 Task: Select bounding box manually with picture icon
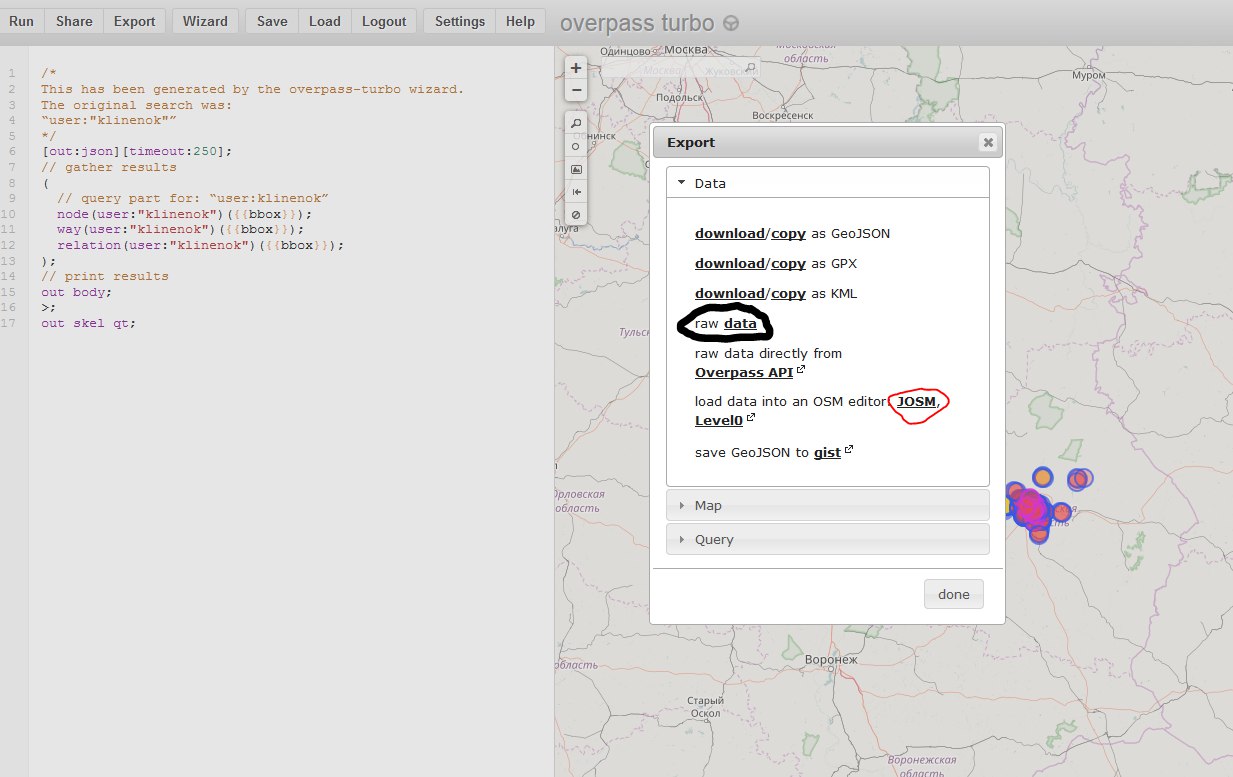pos(576,169)
